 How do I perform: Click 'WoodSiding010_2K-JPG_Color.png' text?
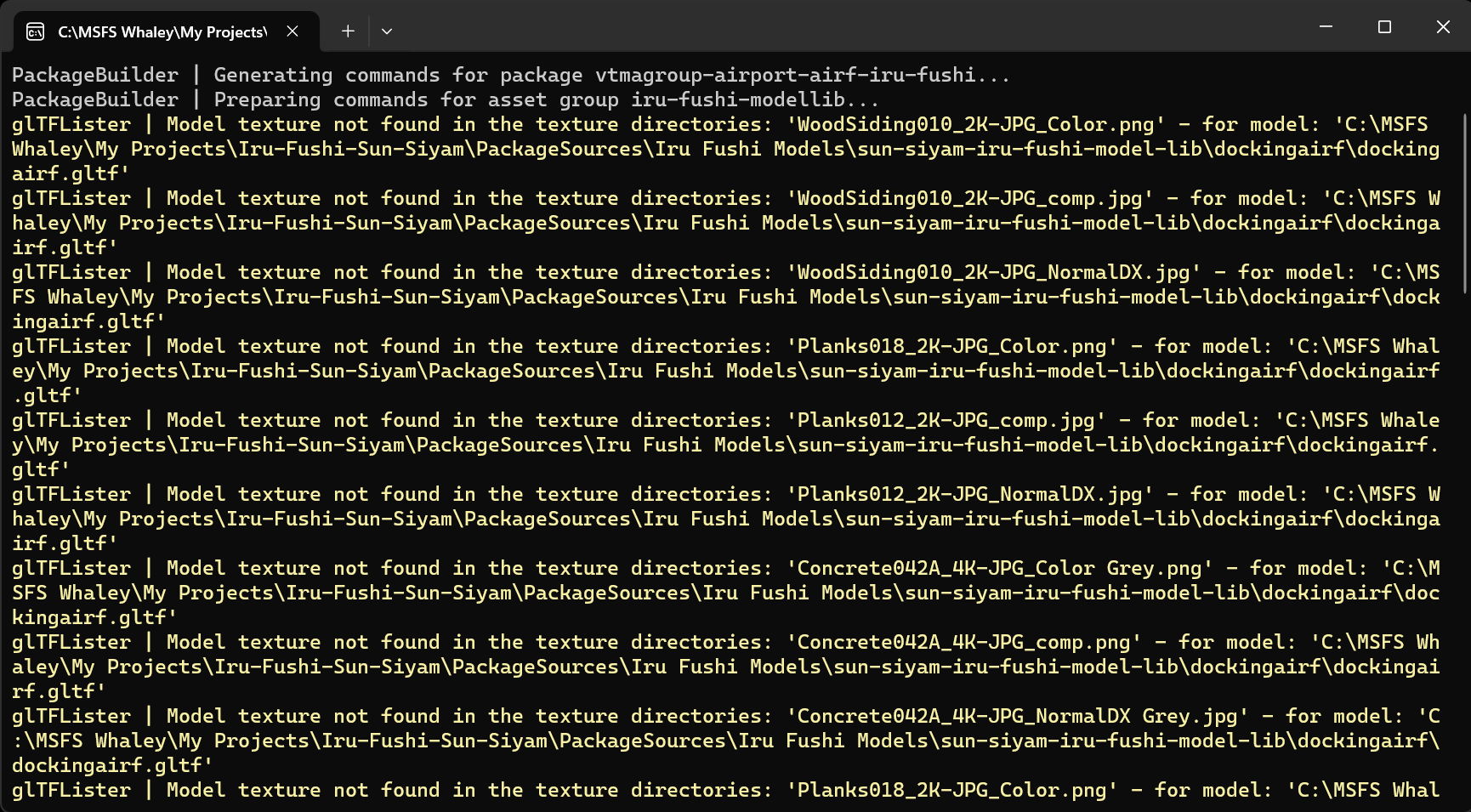point(976,124)
